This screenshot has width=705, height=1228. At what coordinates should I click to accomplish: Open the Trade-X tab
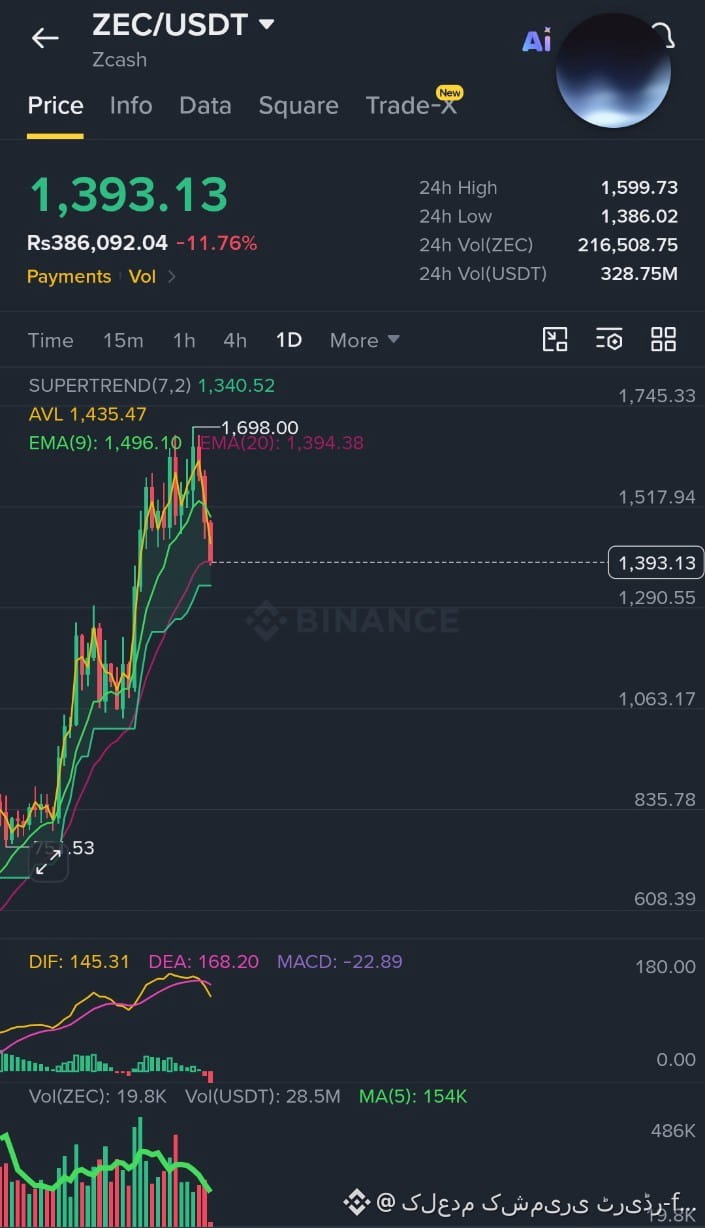coord(412,105)
